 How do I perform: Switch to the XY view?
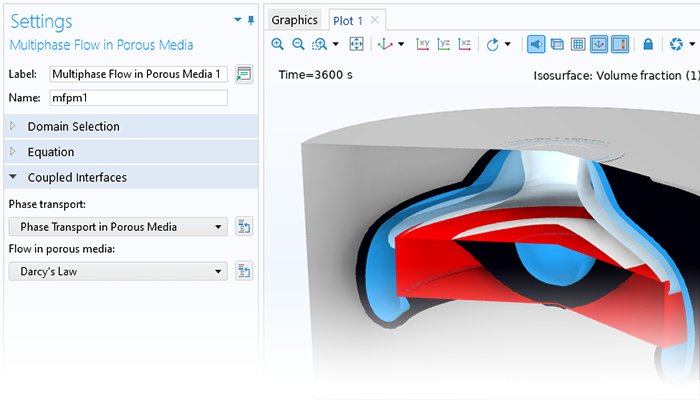click(x=422, y=44)
